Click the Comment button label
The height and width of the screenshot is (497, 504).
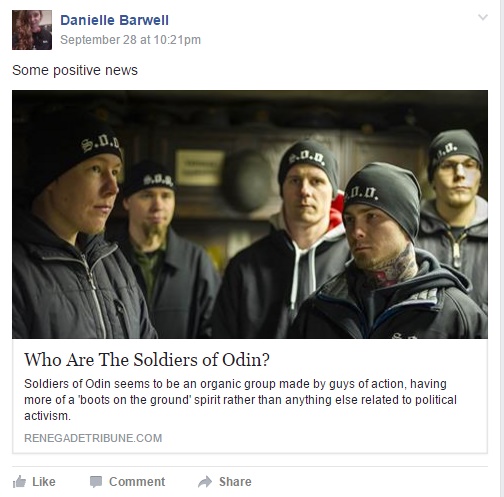click(137, 482)
